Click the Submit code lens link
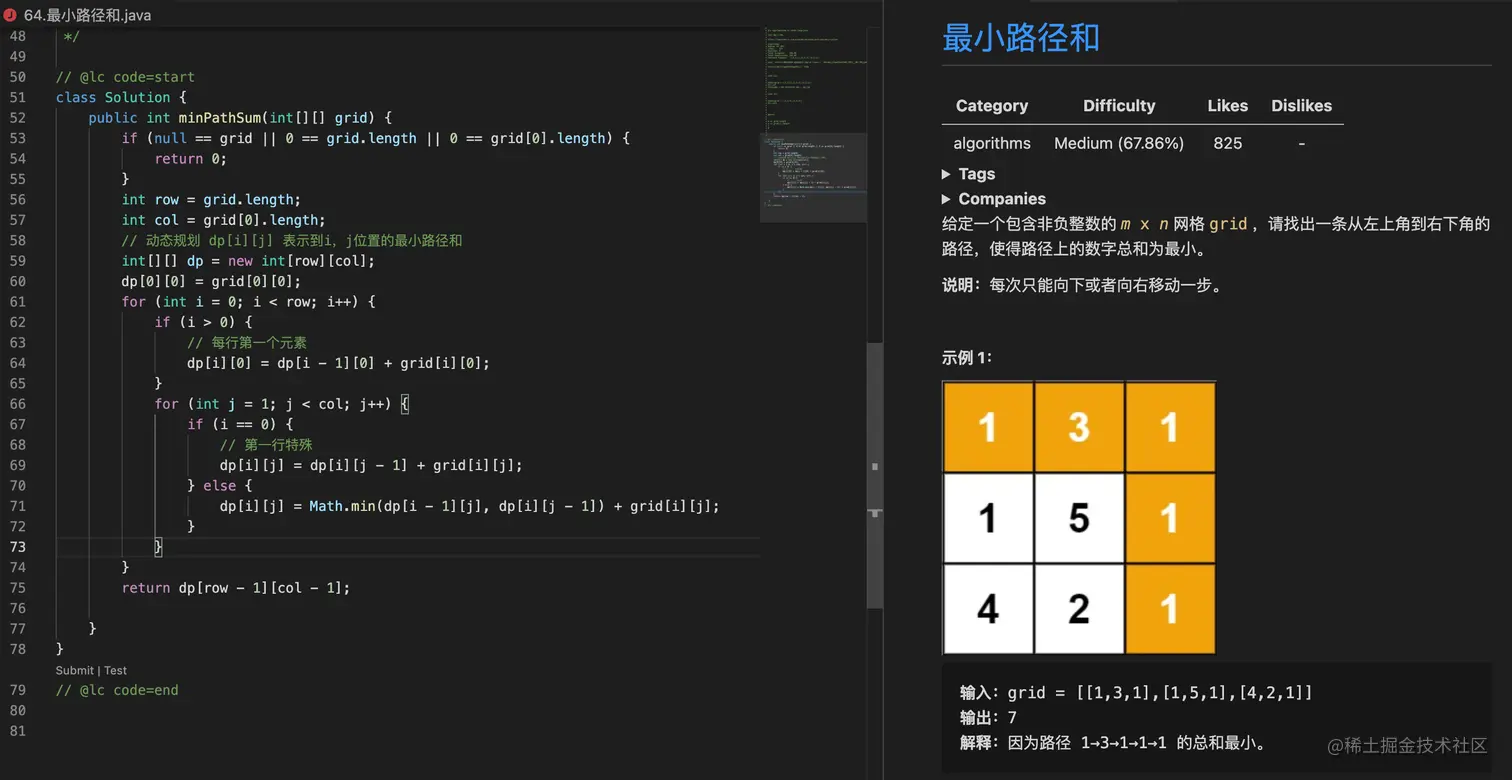Viewport: 1512px width, 780px height. click(74, 671)
